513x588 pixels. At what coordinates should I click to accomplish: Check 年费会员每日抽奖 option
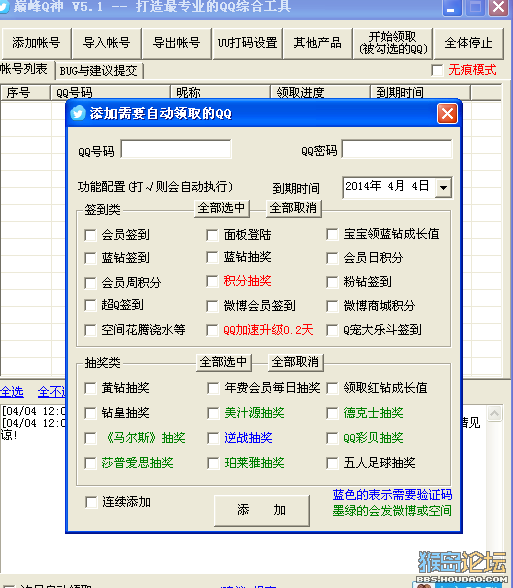coord(213,388)
